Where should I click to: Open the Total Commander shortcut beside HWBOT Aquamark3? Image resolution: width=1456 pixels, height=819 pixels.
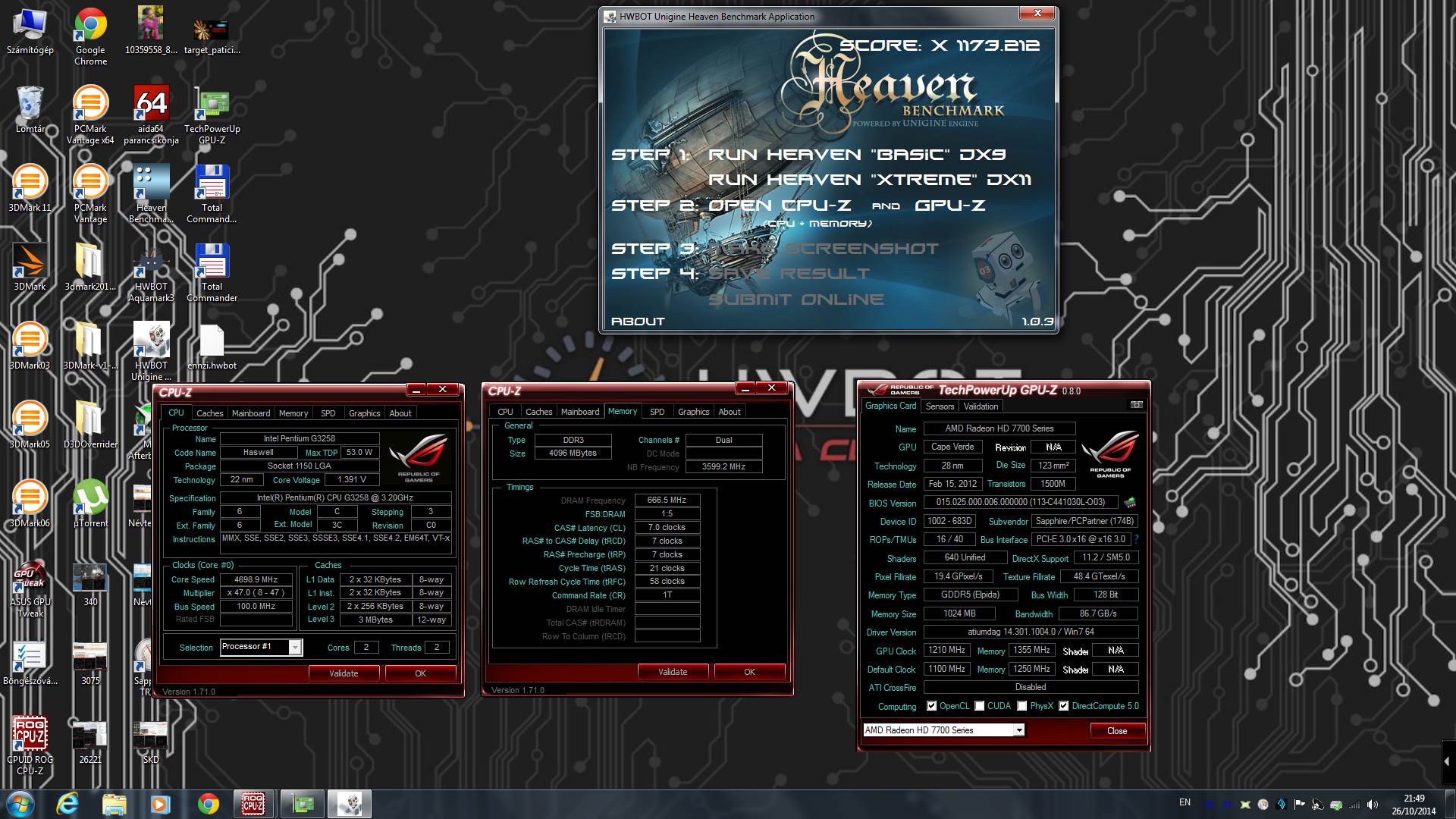[x=212, y=272]
